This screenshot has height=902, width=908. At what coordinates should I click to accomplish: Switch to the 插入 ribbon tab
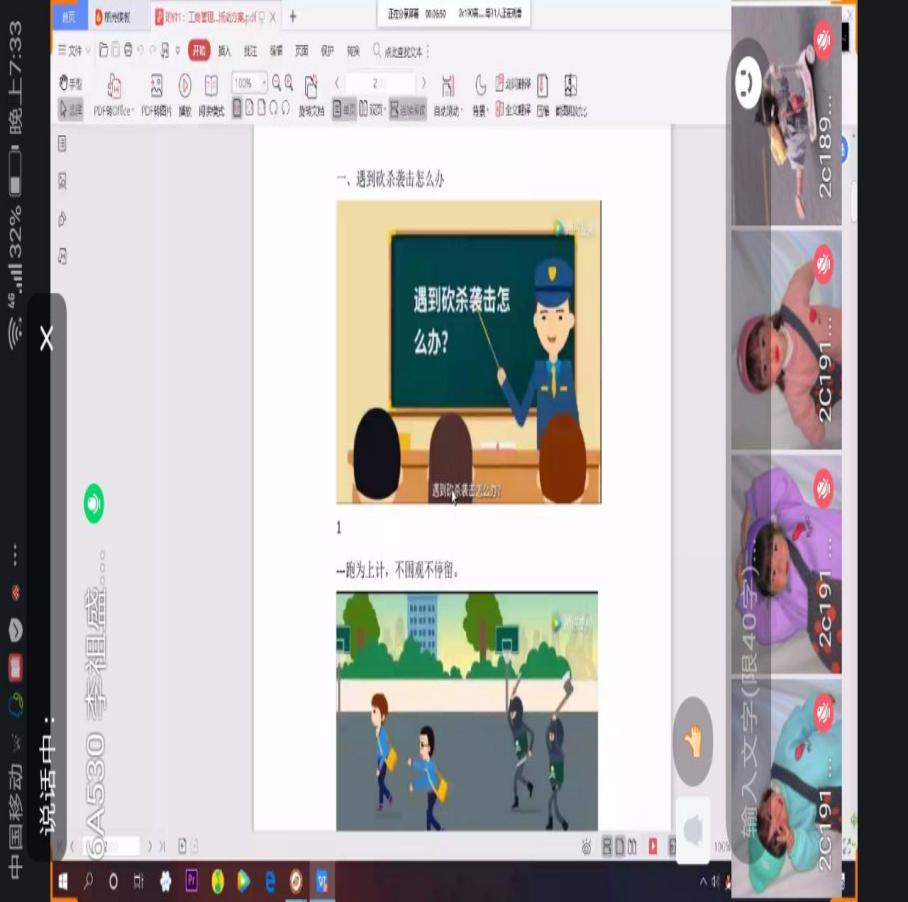[x=225, y=50]
